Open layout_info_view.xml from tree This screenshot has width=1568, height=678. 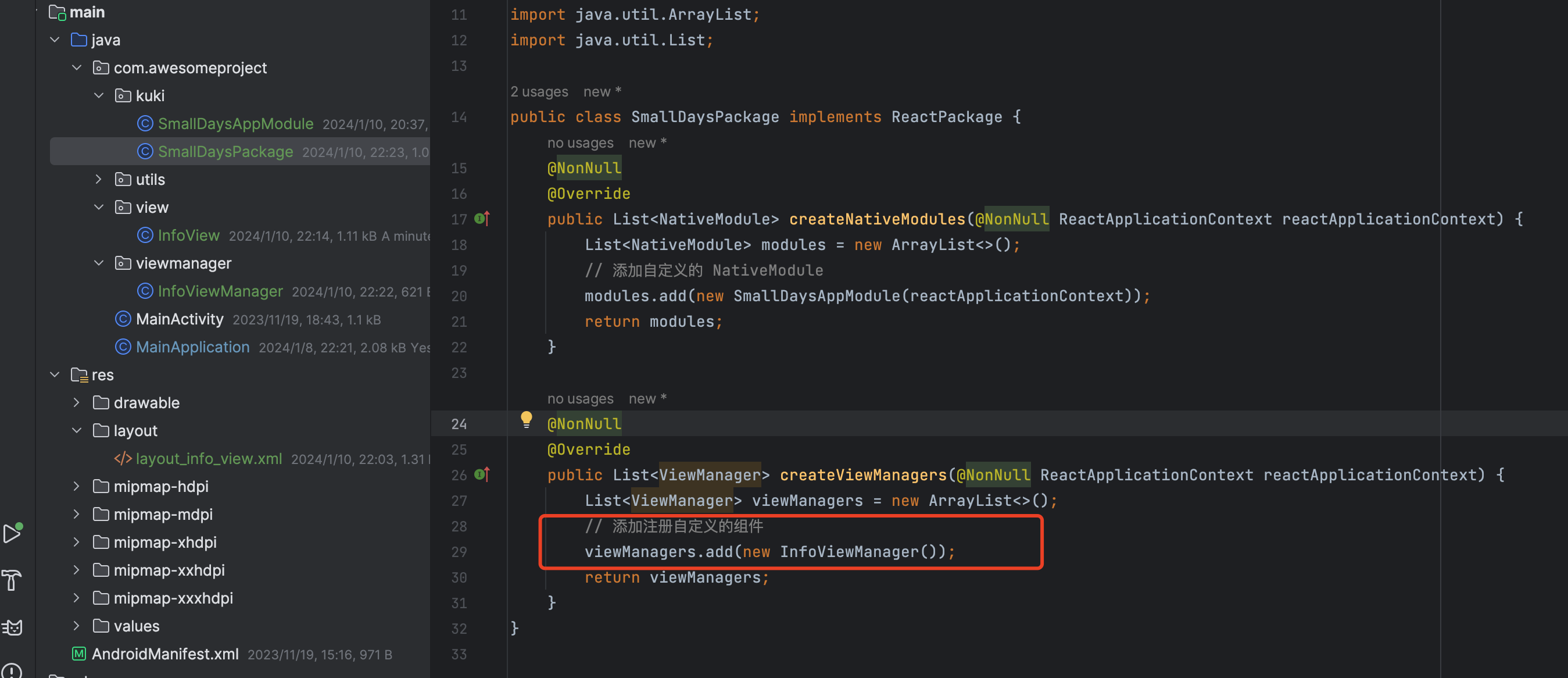209,458
